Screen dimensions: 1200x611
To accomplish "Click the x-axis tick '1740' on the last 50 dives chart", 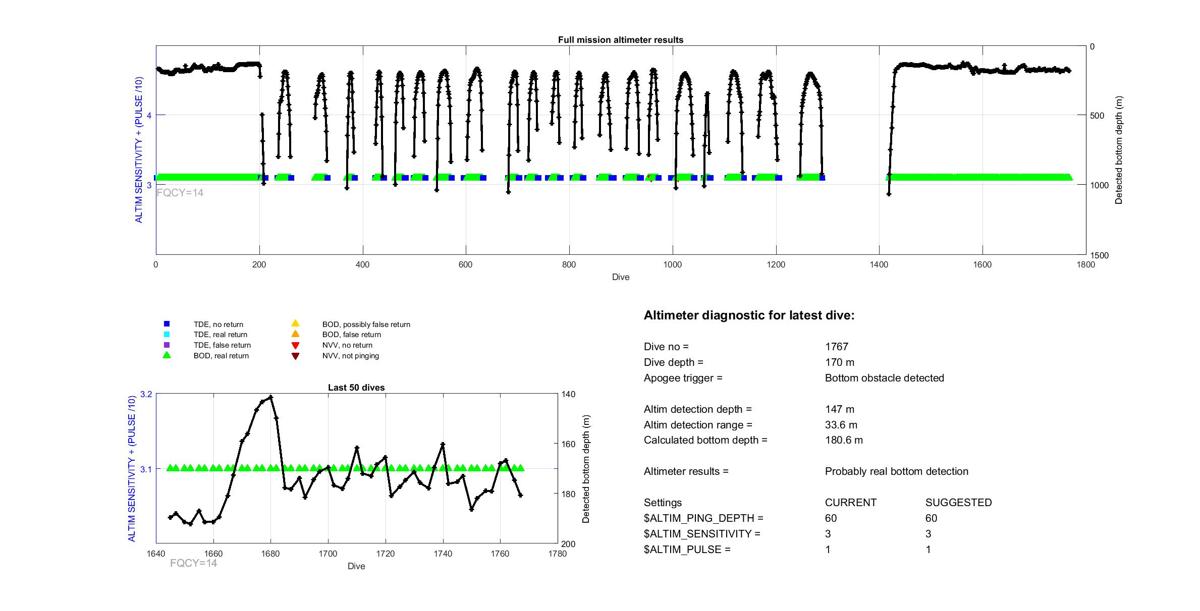I will coord(443,553).
